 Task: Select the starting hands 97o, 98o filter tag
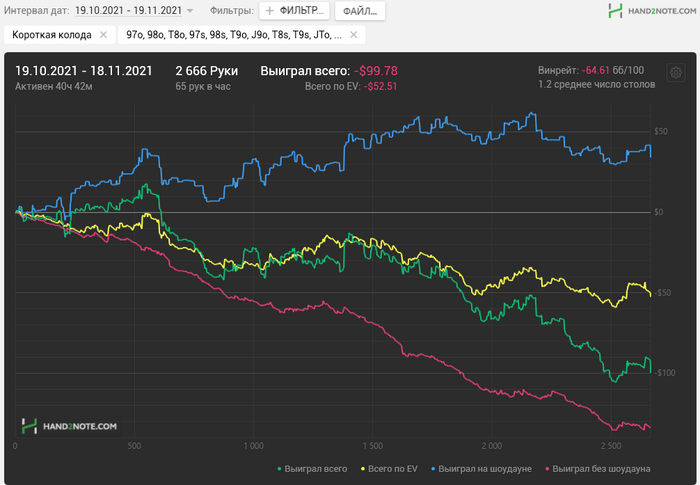(233, 35)
